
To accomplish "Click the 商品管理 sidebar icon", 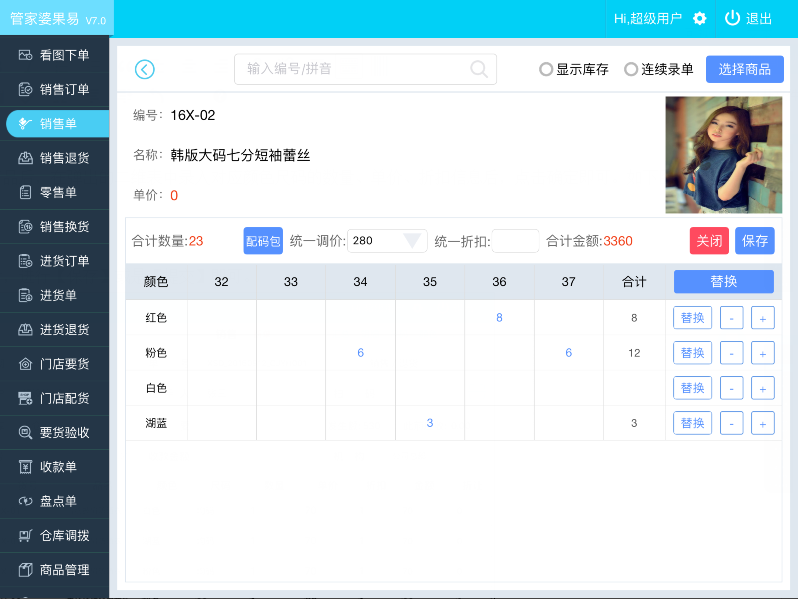I will pyautogui.click(x=25, y=570).
